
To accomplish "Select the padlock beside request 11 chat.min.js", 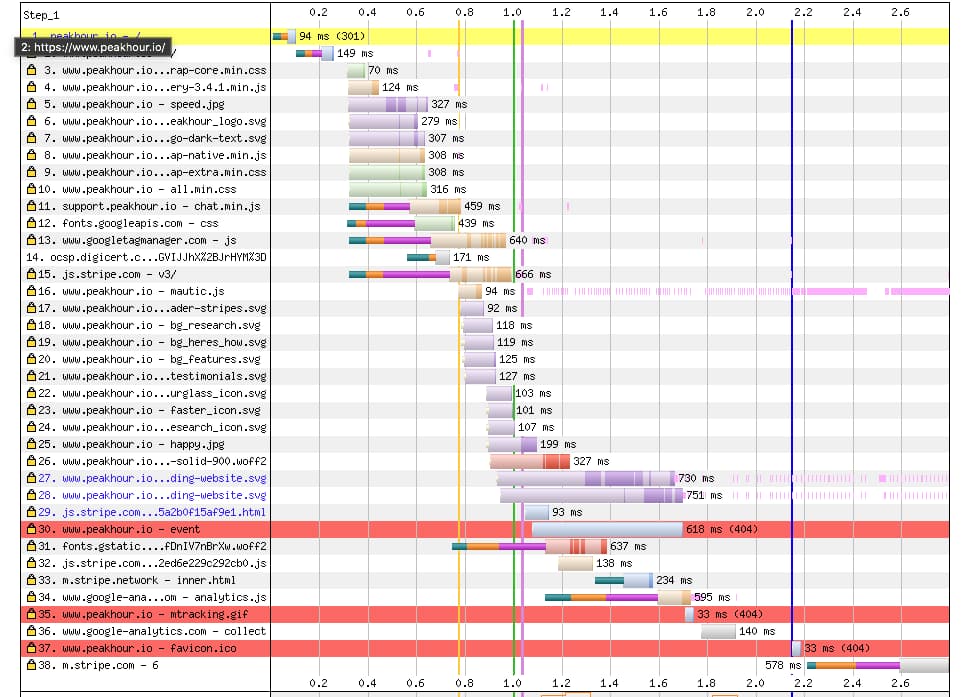I will click(32, 206).
